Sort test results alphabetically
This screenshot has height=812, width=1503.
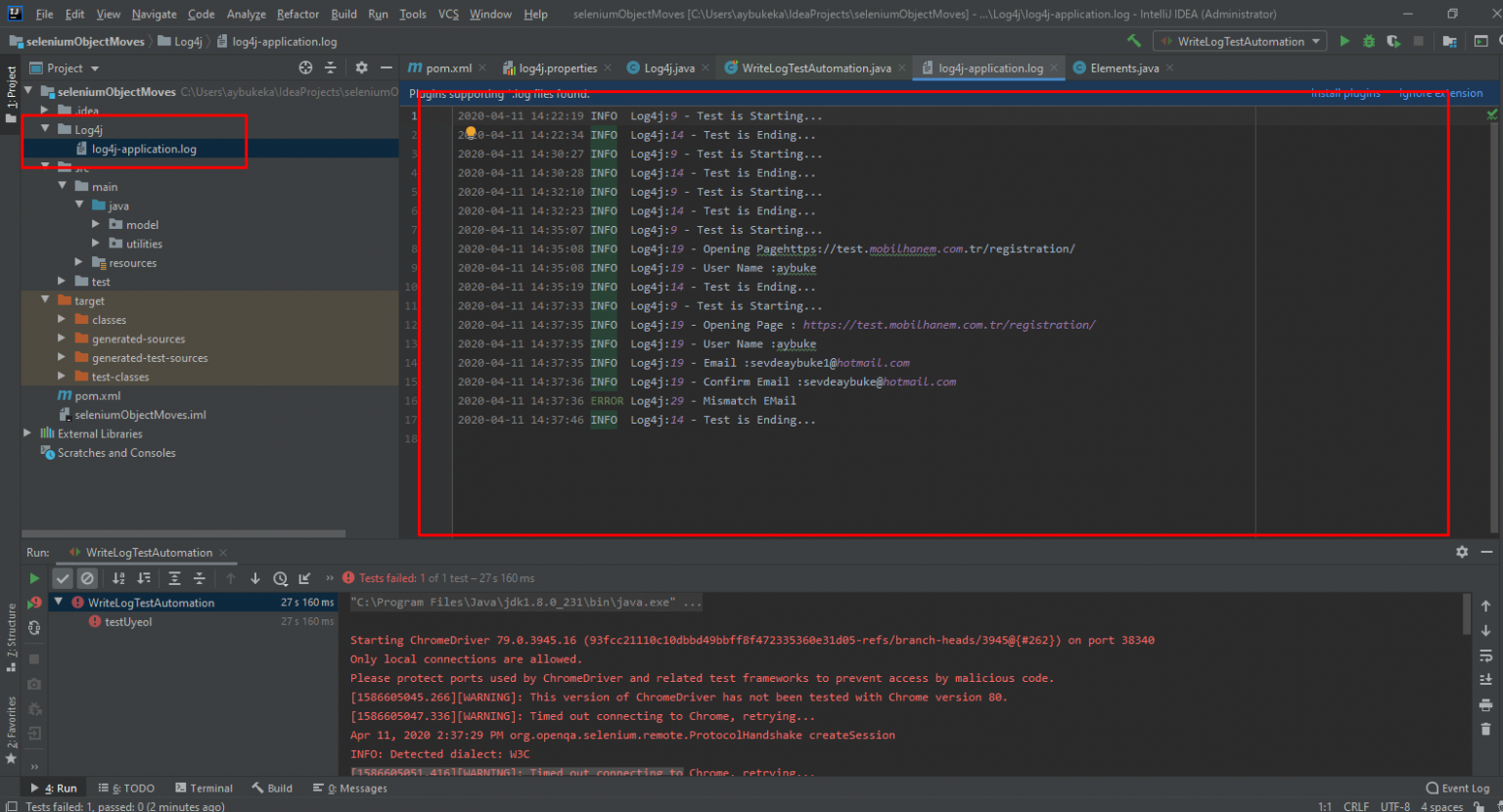click(x=118, y=578)
